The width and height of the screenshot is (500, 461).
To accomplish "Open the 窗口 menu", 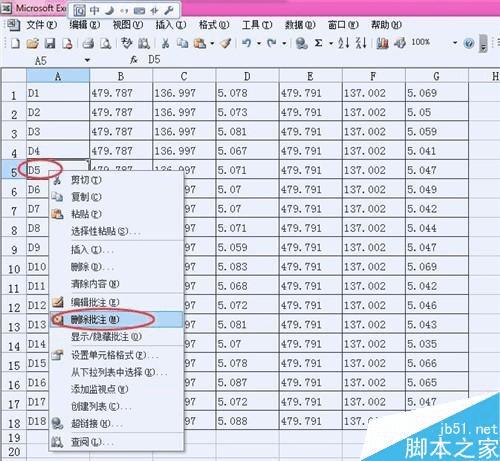I will pos(343,25).
